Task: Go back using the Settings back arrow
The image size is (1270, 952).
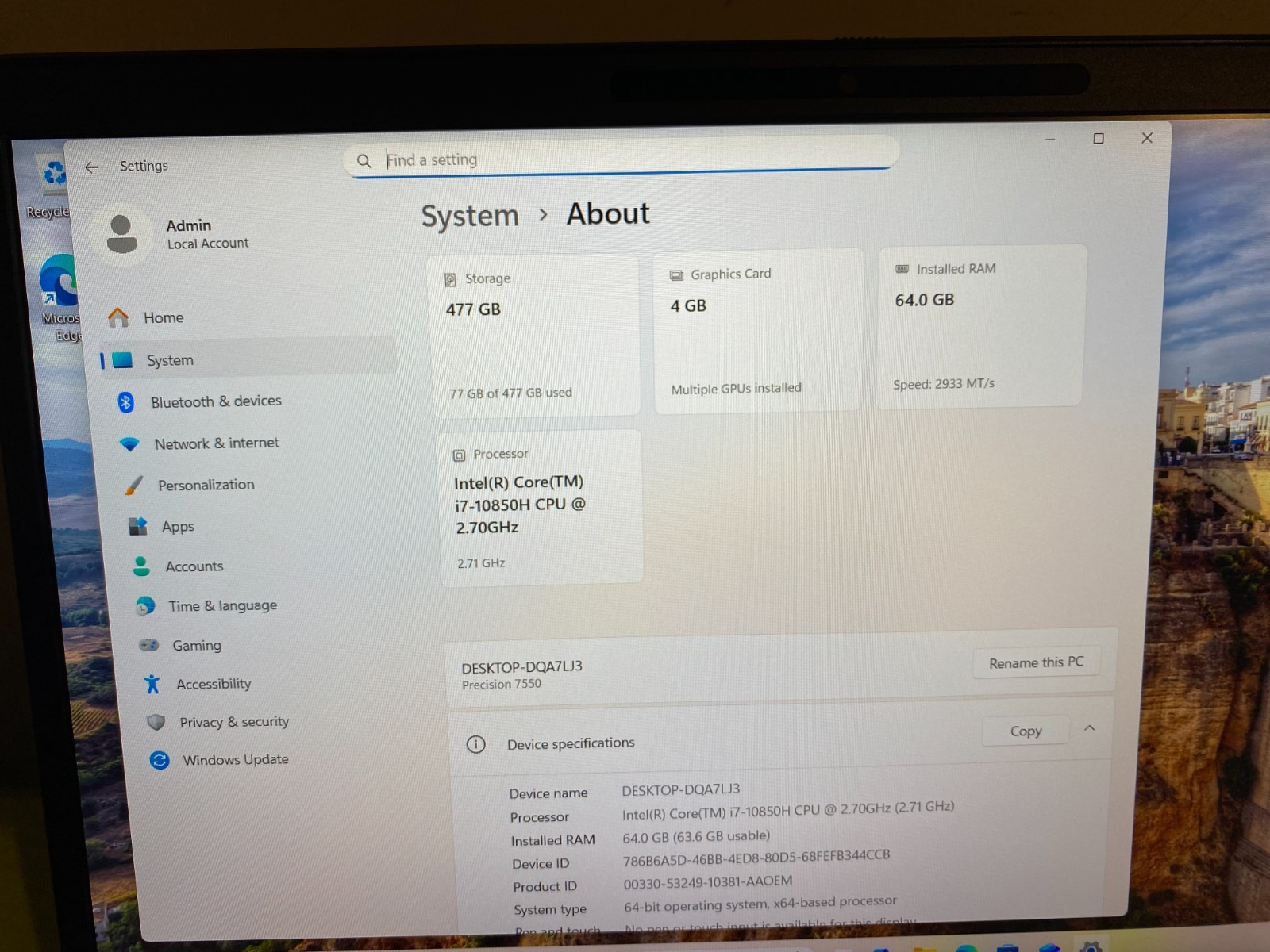Action: pos(91,167)
